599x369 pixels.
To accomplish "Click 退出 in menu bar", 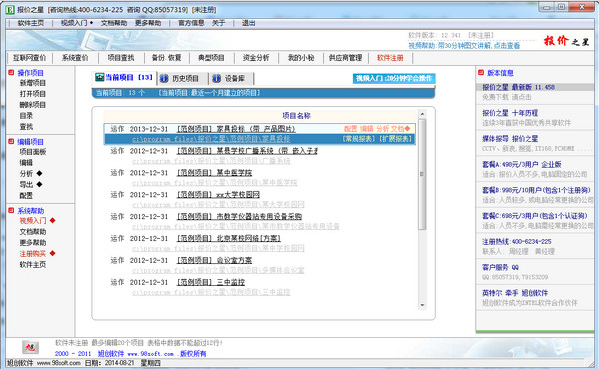I will click(249, 23).
